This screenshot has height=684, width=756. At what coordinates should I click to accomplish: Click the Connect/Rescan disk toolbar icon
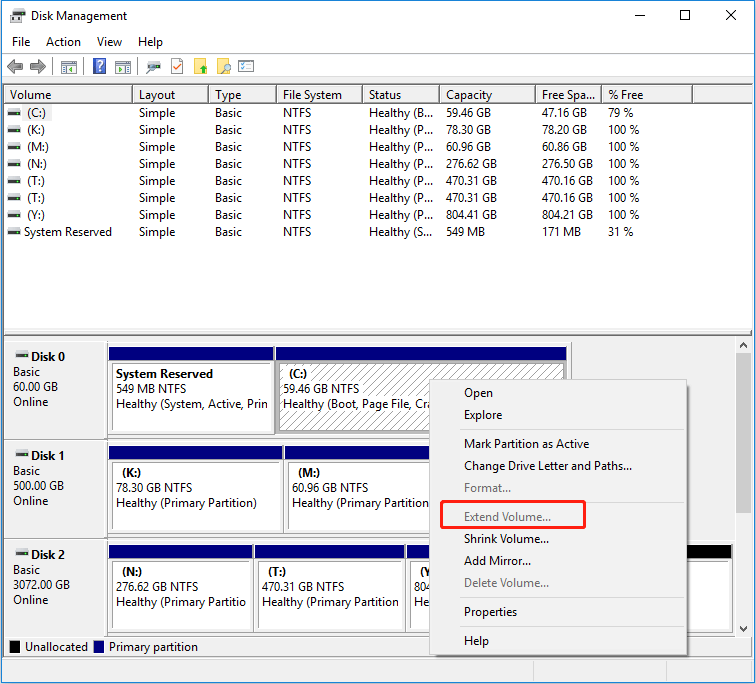[x=153, y=67]
